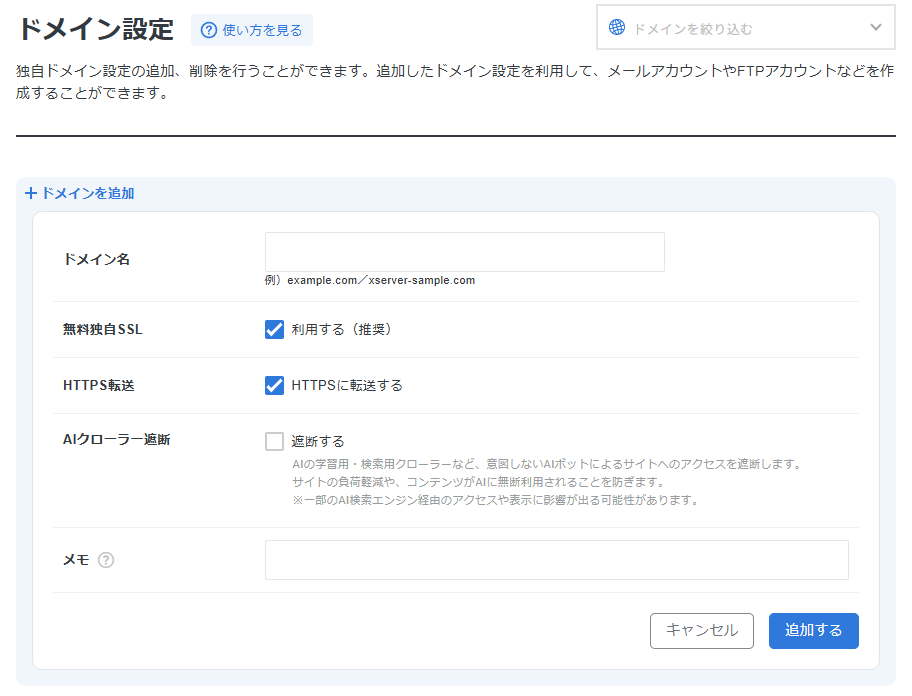Click into the メモ input field

556,560
